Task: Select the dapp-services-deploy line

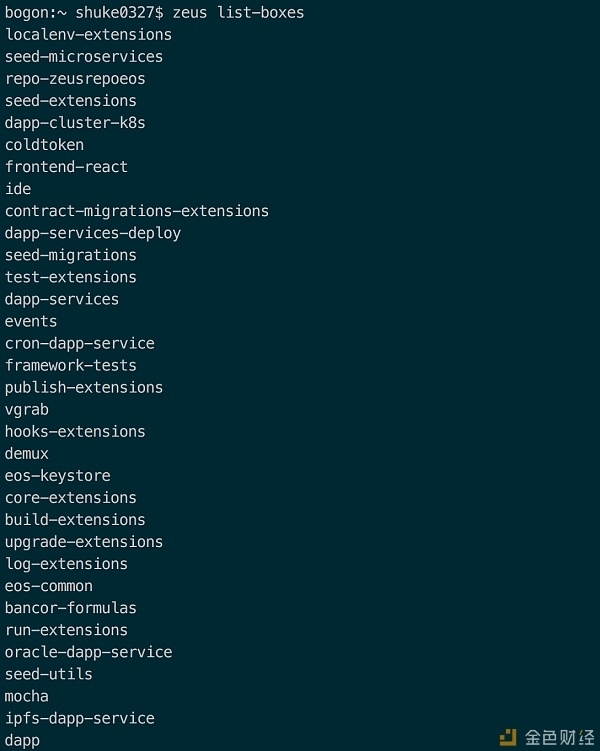Action: (93, 233)
